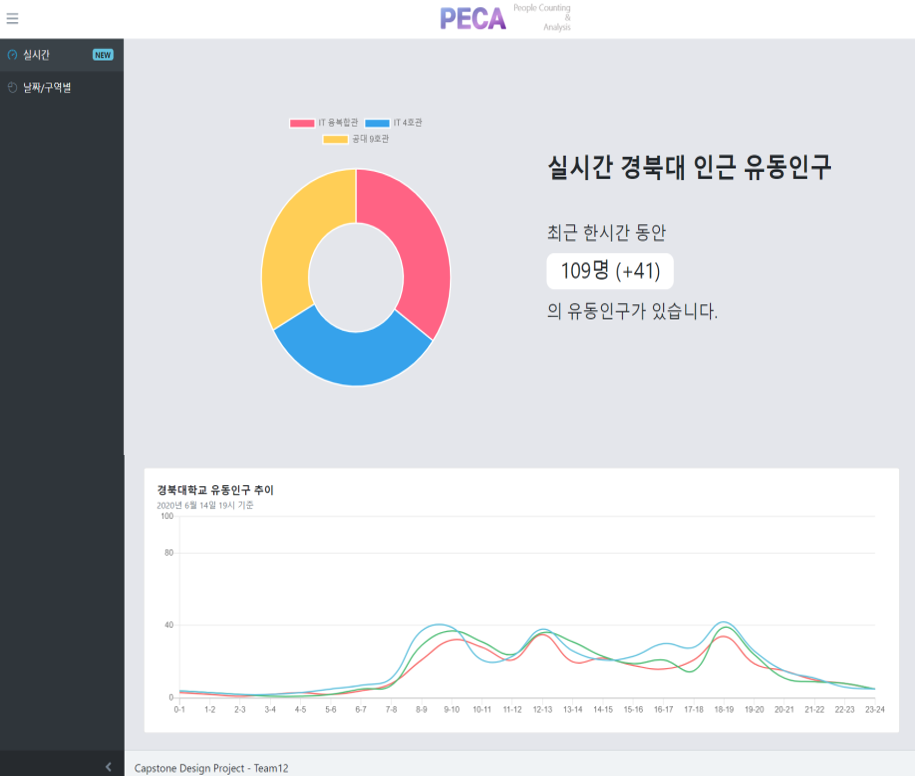The width and height of the screenshot is (915, 776).
Task: Open the hamburger menu icon
Action: [x=13, y=17]
